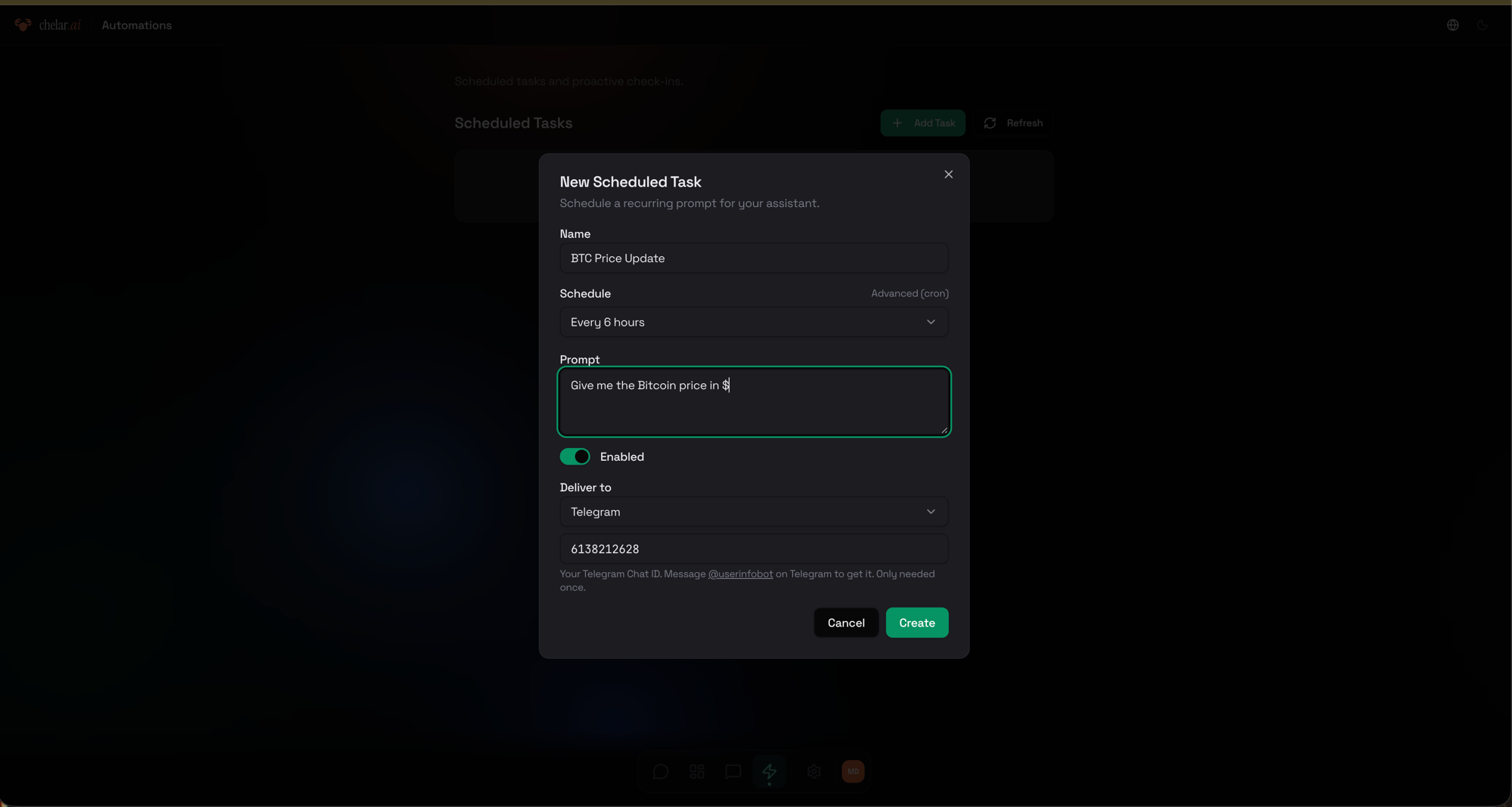
Task: Open the dashboard grid dock icon
Action: point(697,771)
